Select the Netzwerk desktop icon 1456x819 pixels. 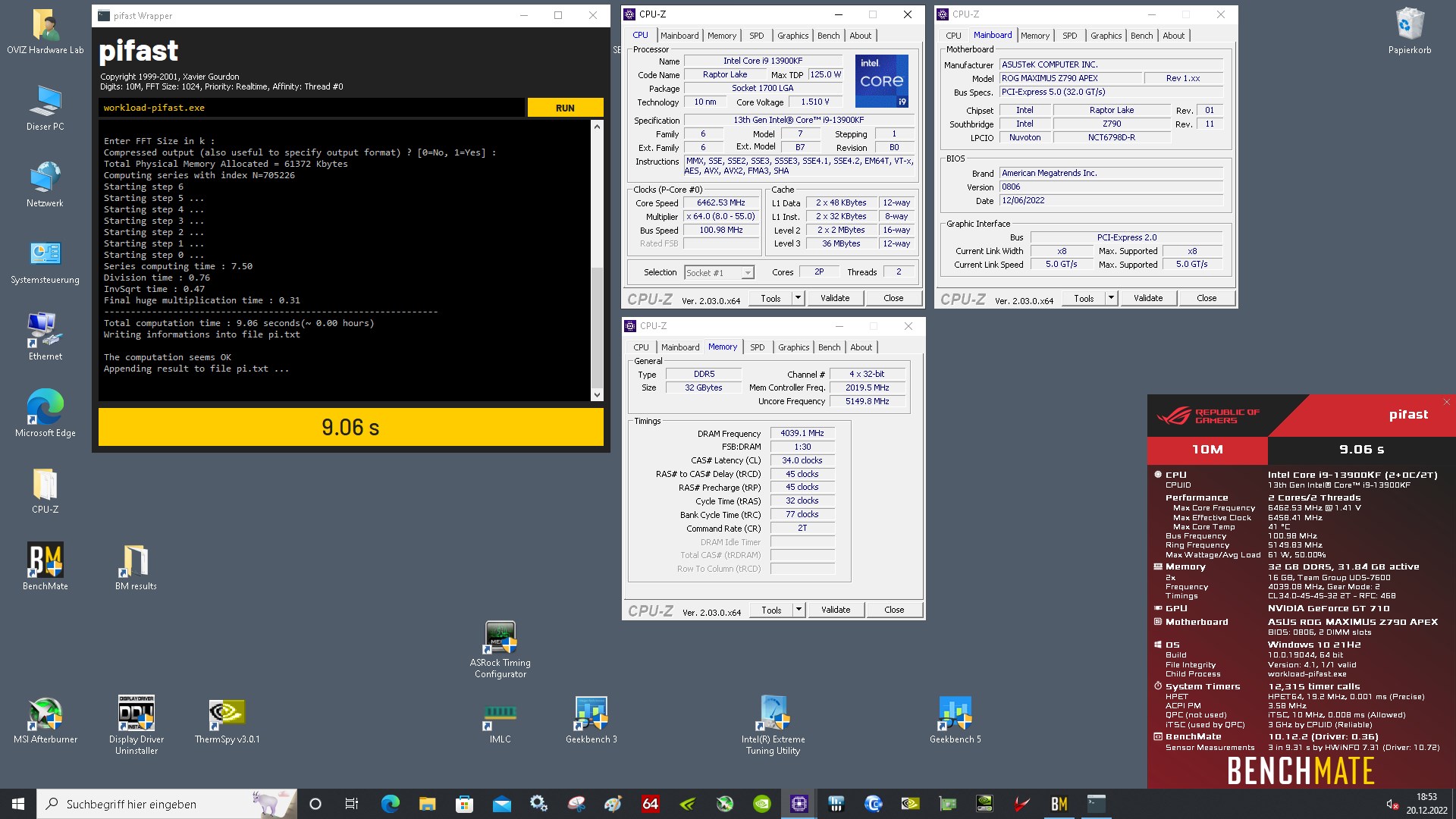tap(45, 184)
